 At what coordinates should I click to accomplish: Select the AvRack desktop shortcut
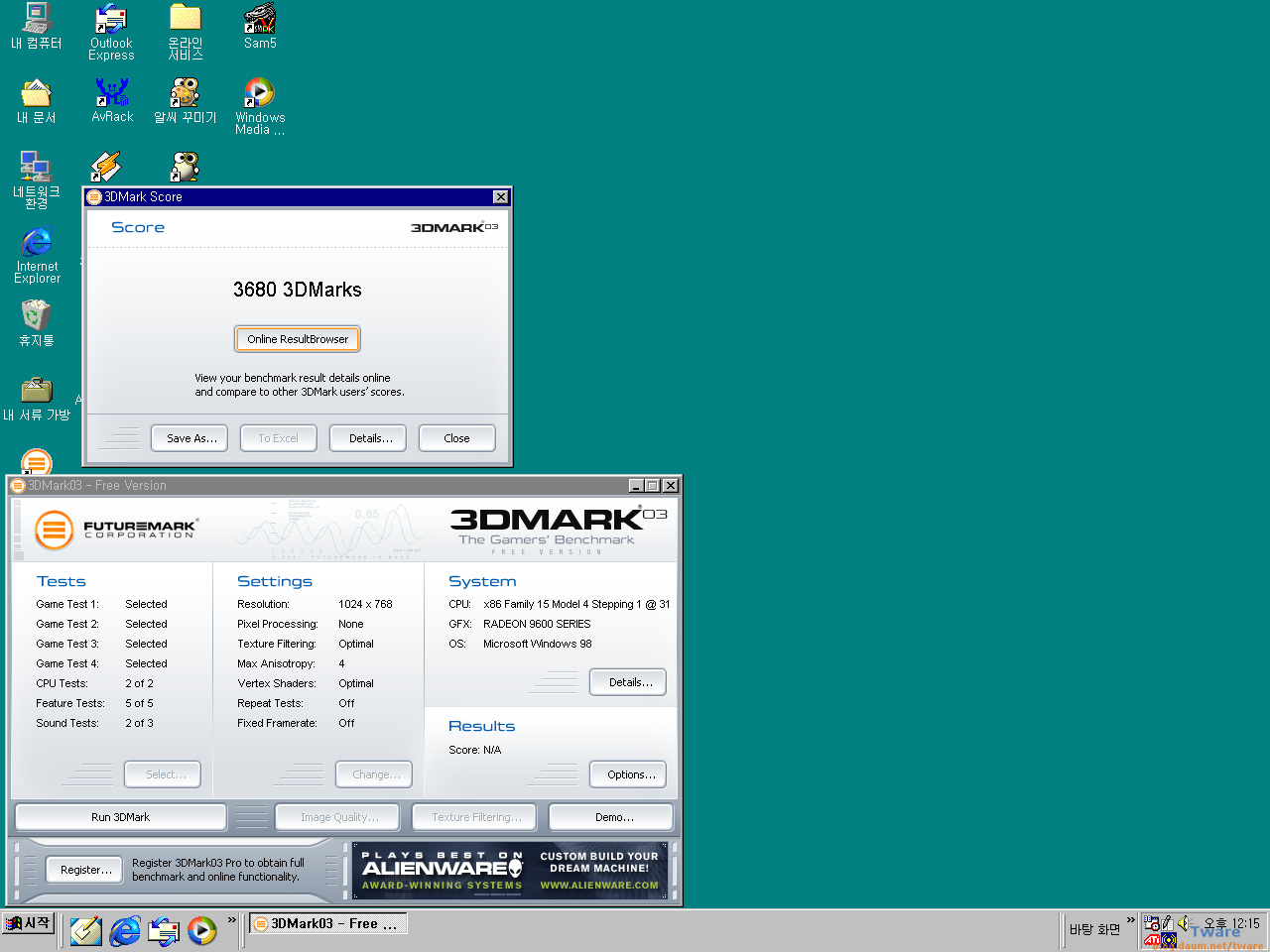tap(112, 101)
